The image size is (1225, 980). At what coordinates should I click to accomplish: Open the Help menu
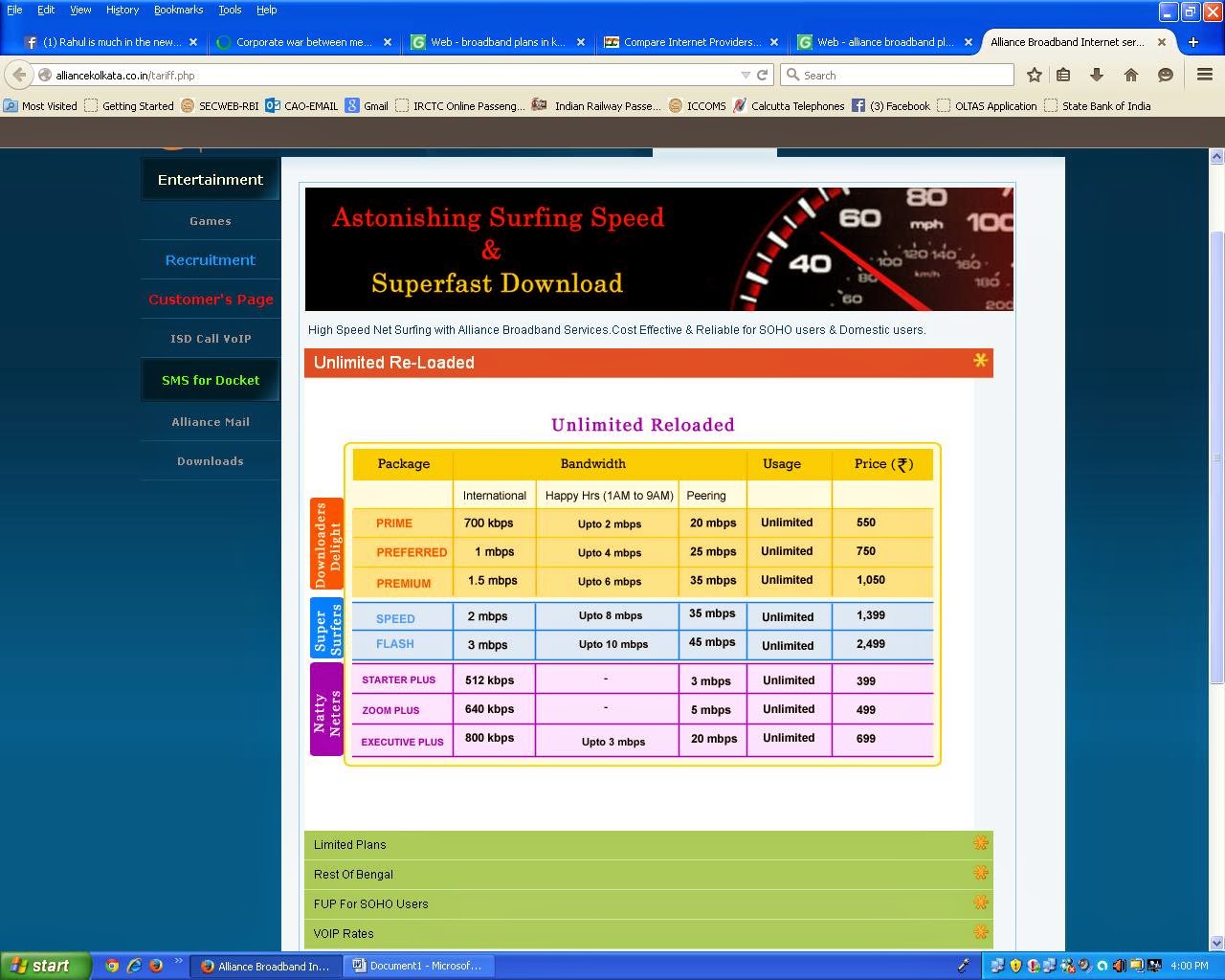point(267,10)
